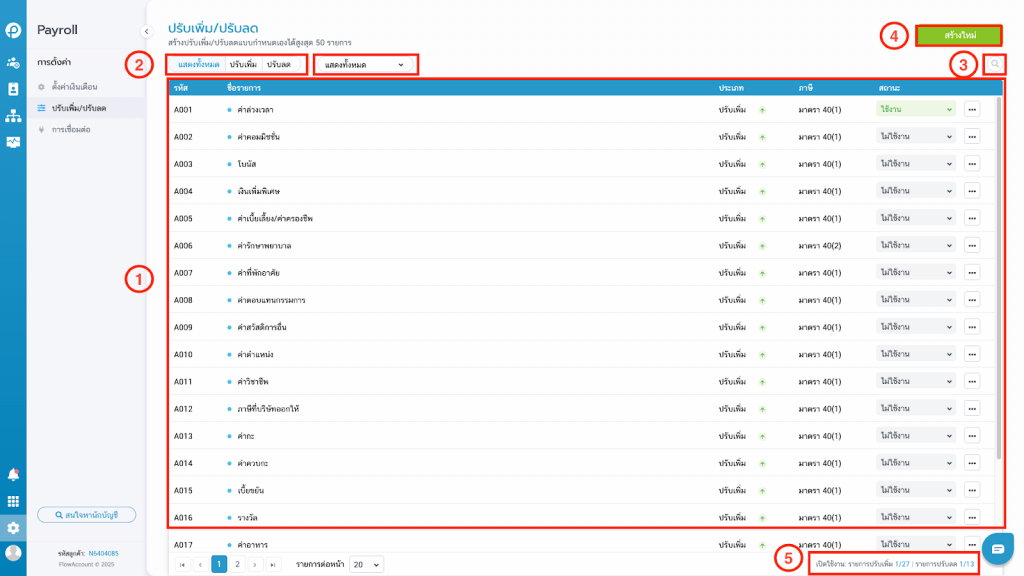This screenshot has width=1024, height=576.
Task: Click the green สร้างใหม่ button
Action: tap(959, 36)
